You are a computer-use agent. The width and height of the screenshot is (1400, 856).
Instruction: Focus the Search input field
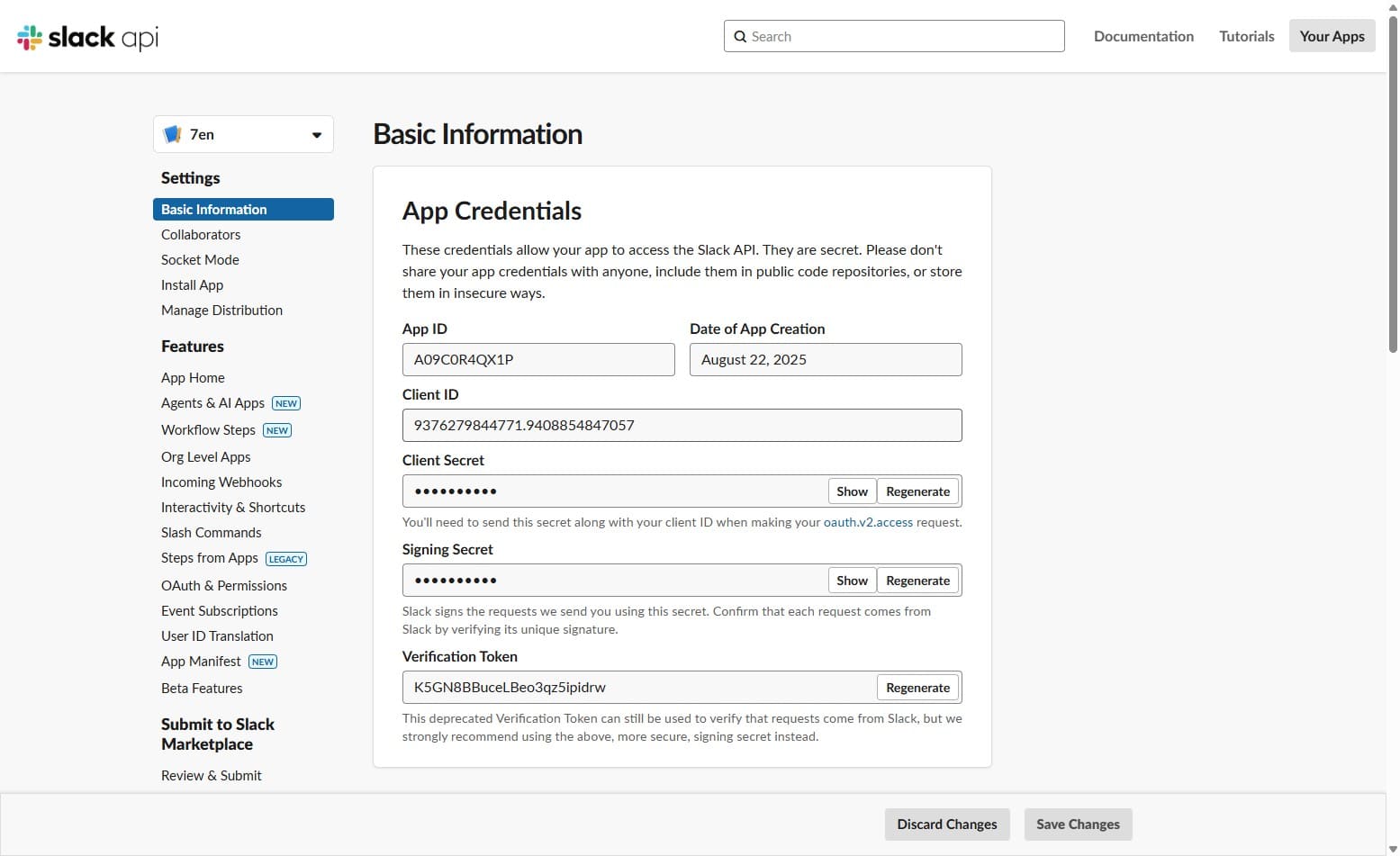(x=894, y=36)
